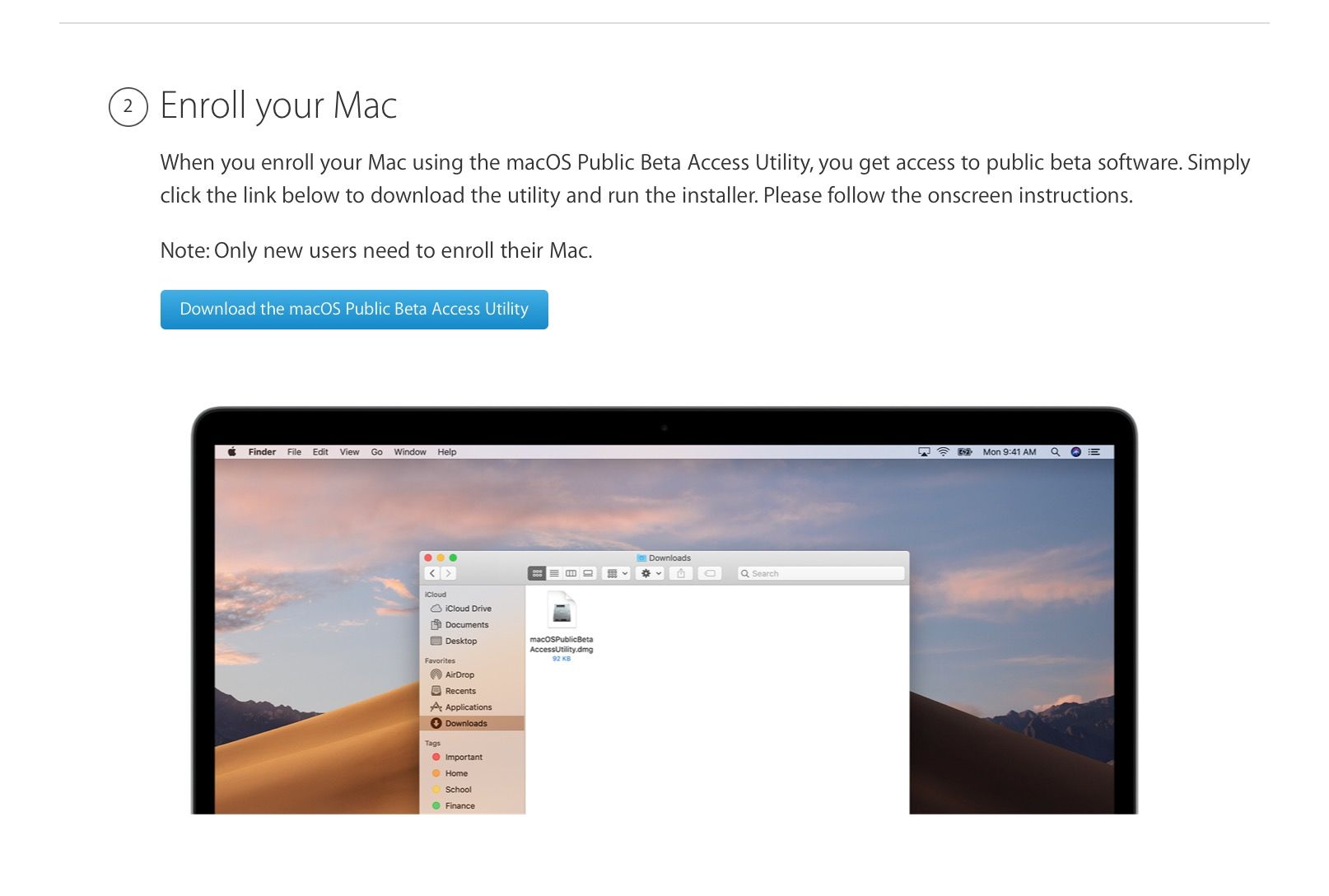1329x896 pixels.
Task: Switch Finder to list view
Action: tap(554, 573)
